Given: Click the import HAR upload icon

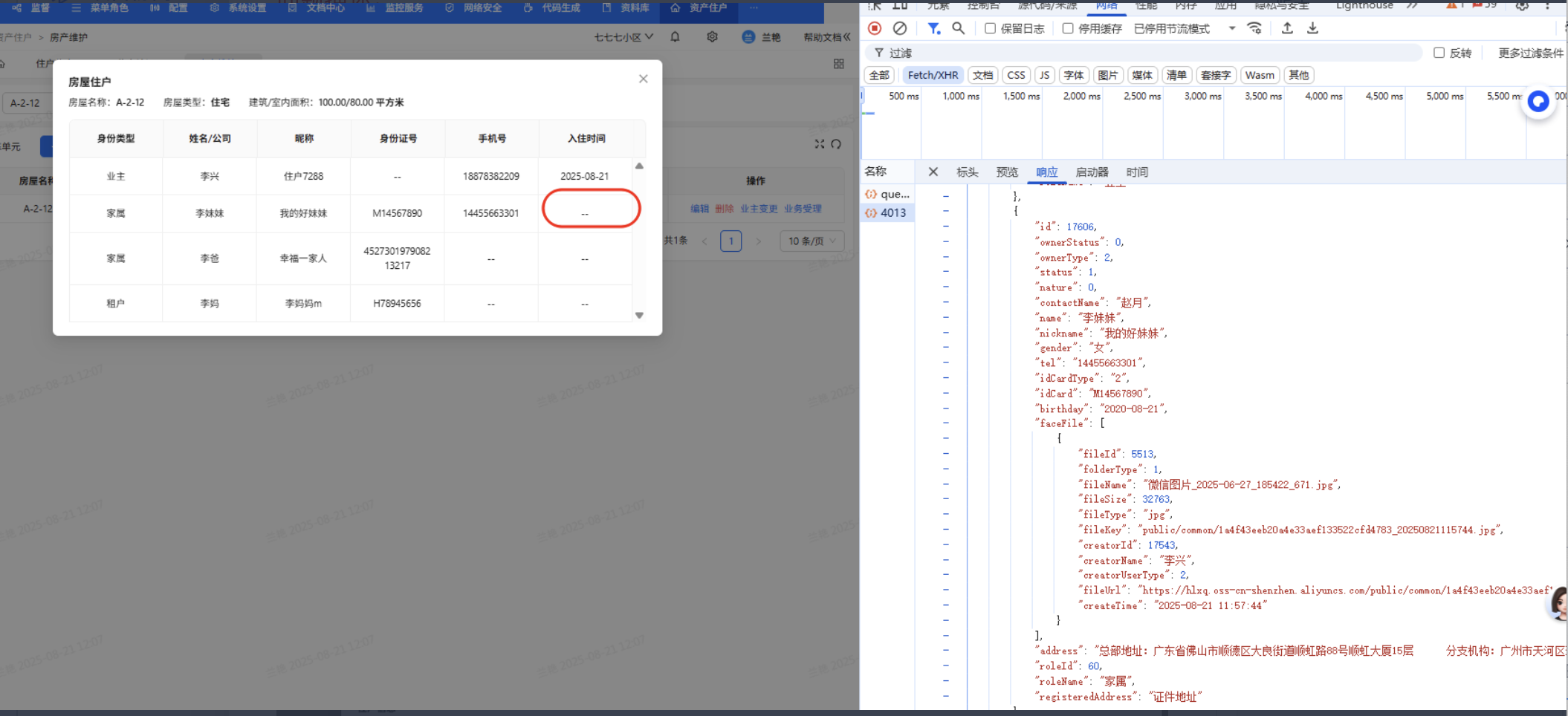Looking at the screenshot, I should point(1287,28).
